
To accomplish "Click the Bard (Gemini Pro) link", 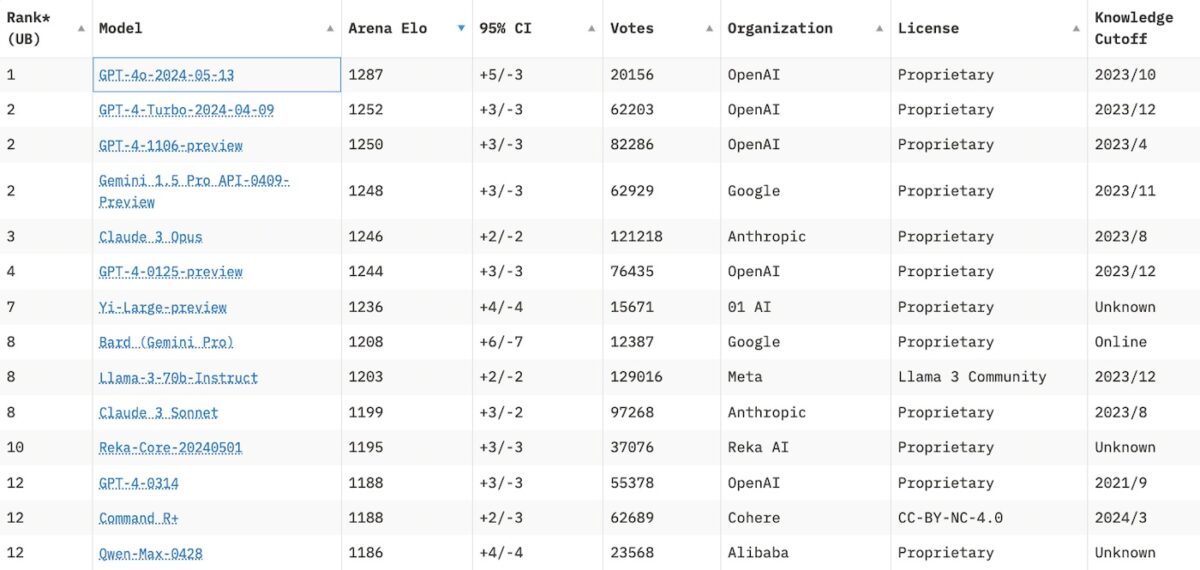I will 166,342.
